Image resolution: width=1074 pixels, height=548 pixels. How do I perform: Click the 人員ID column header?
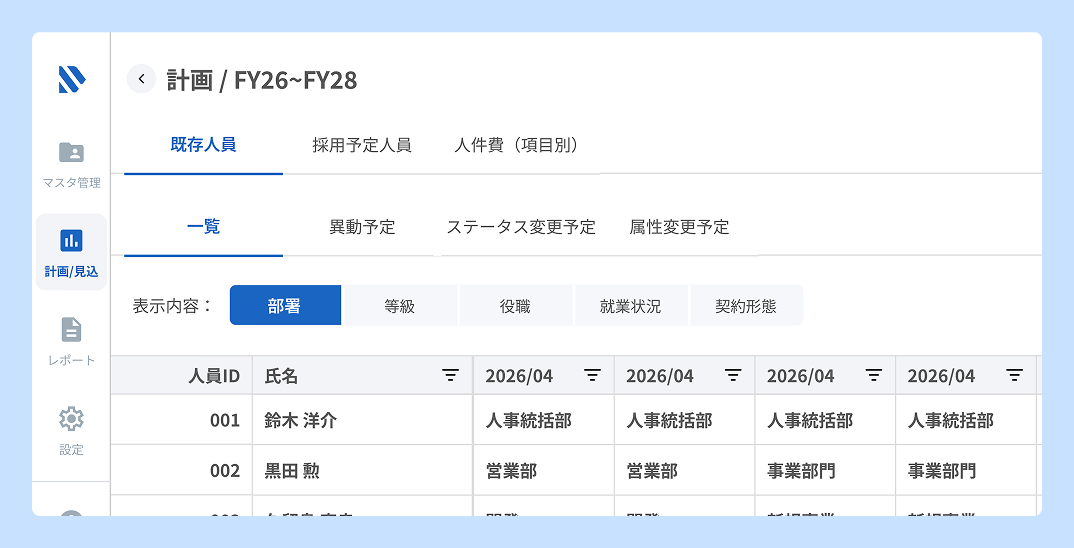182,375
